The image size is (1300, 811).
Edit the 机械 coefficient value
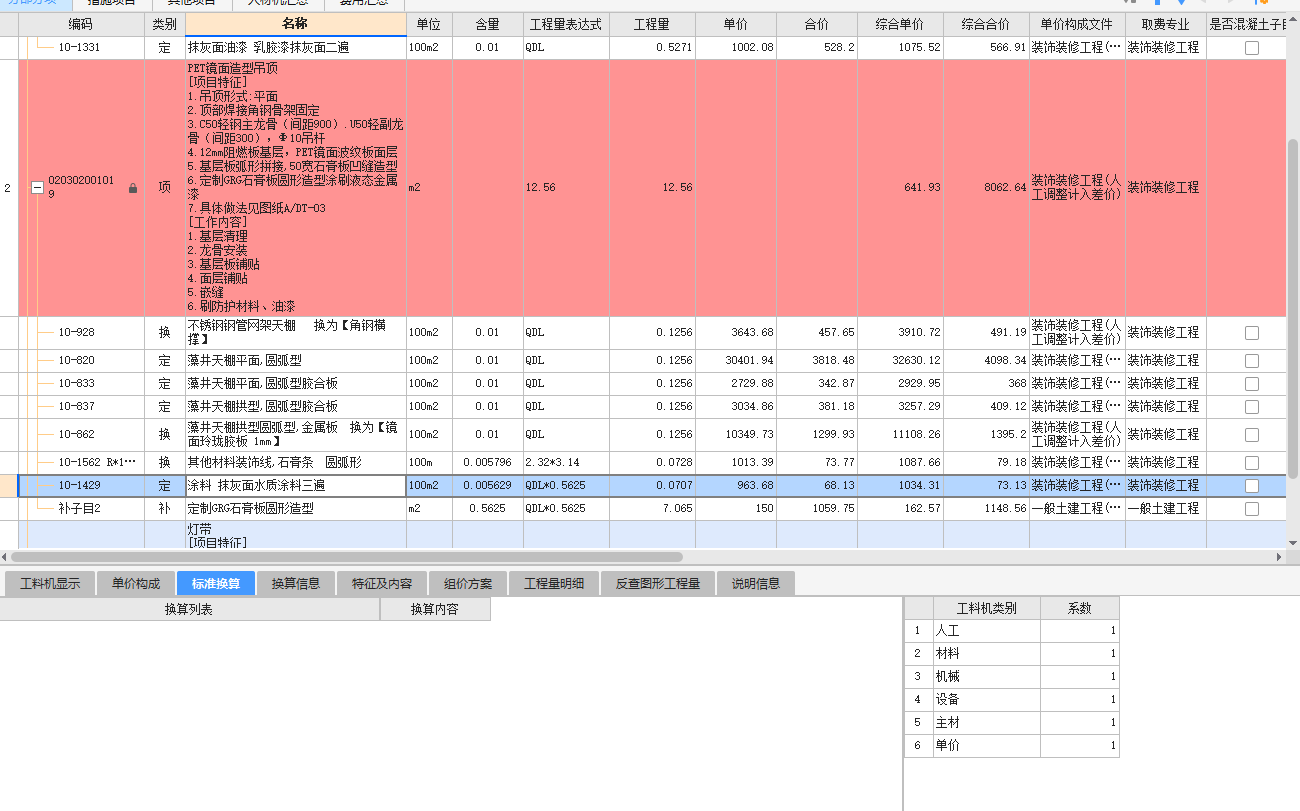[1079, 677]
